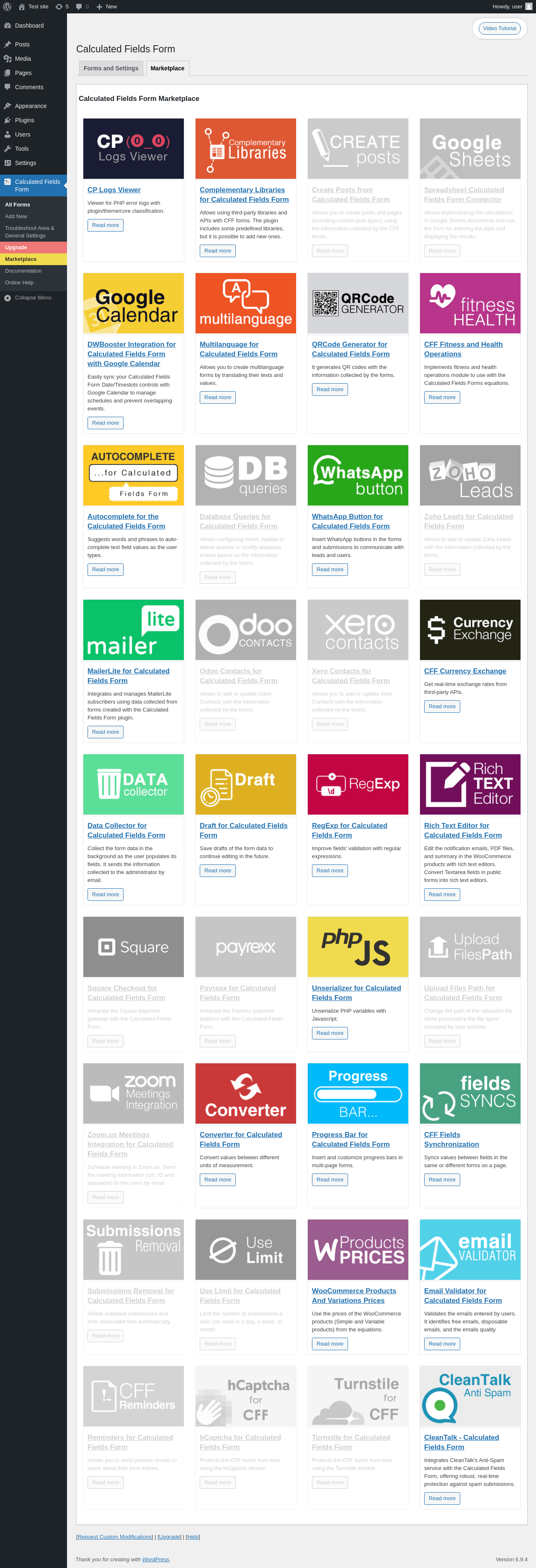Open the CFF Currency Exchange link

465,671
